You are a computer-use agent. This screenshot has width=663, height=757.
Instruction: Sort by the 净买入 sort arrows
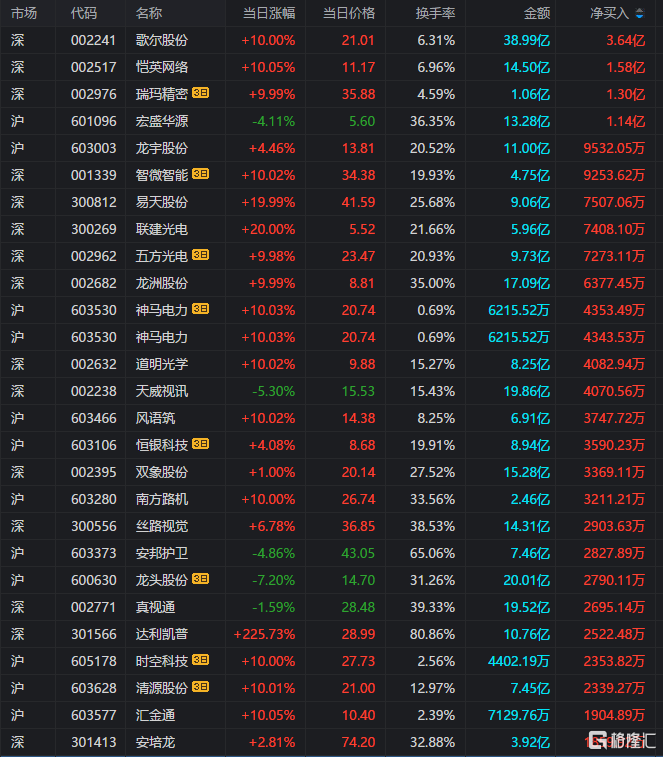(639, 14)
